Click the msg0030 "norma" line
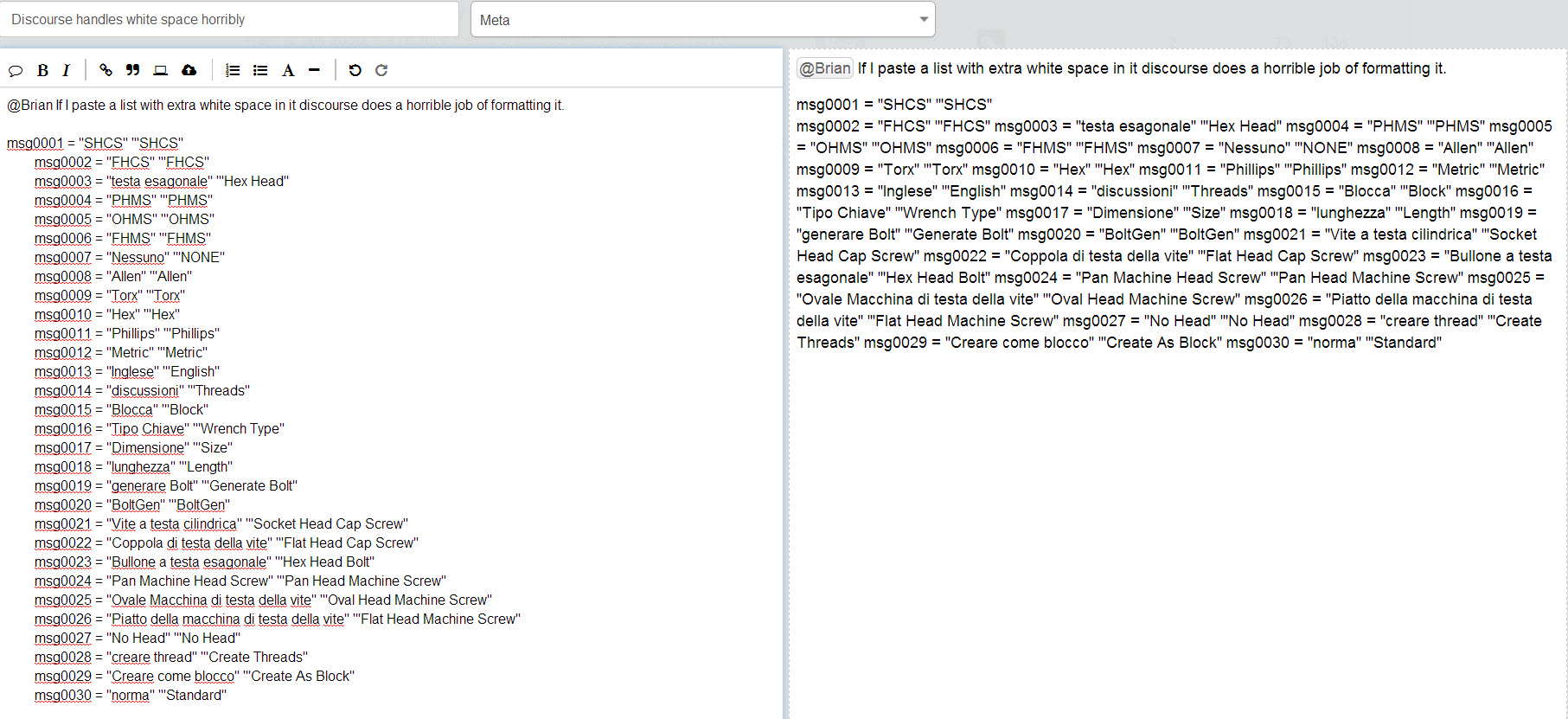 click(131, 696)
